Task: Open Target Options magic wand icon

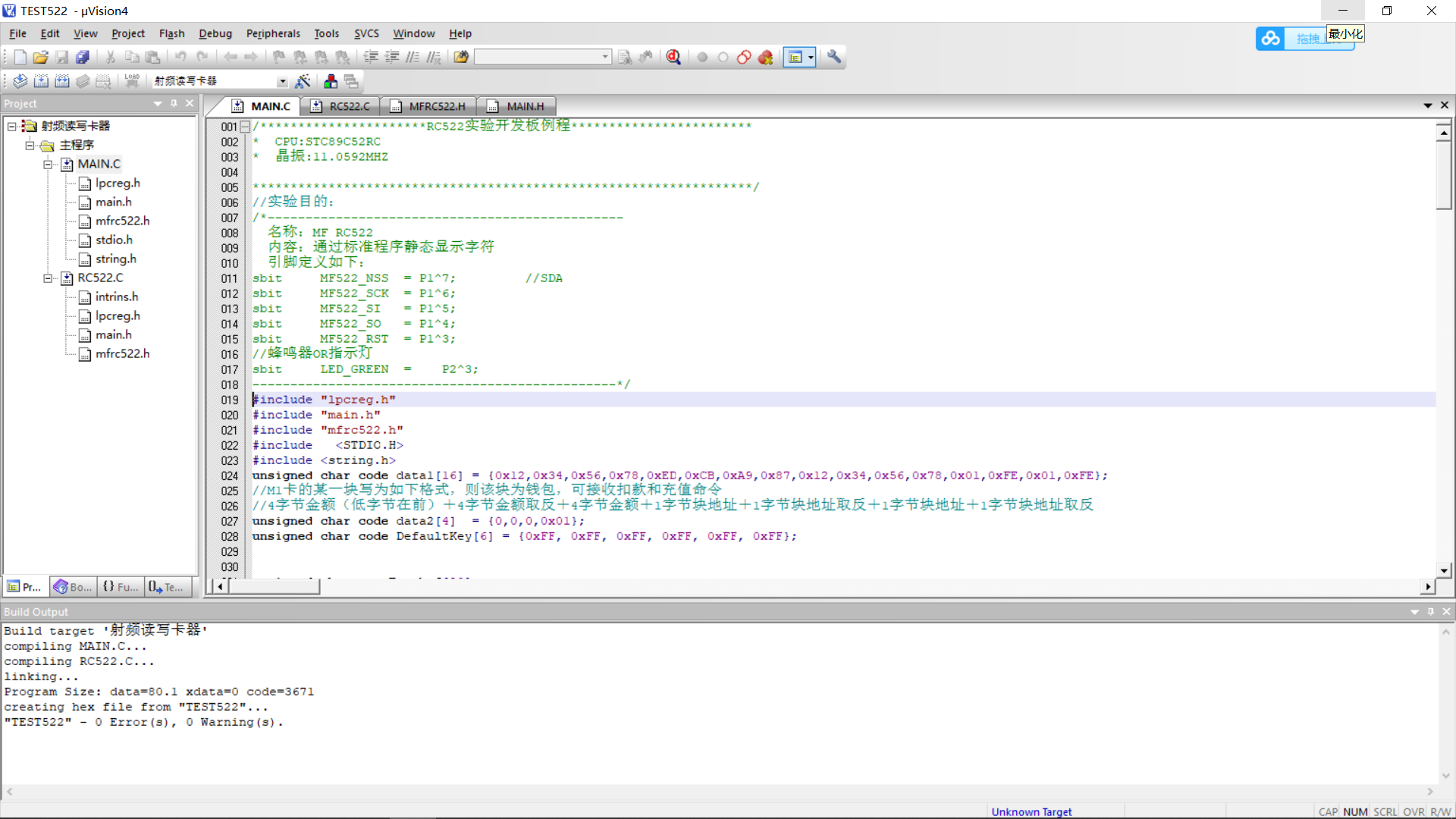Action: pyautogui.click(x=303, y=80)
